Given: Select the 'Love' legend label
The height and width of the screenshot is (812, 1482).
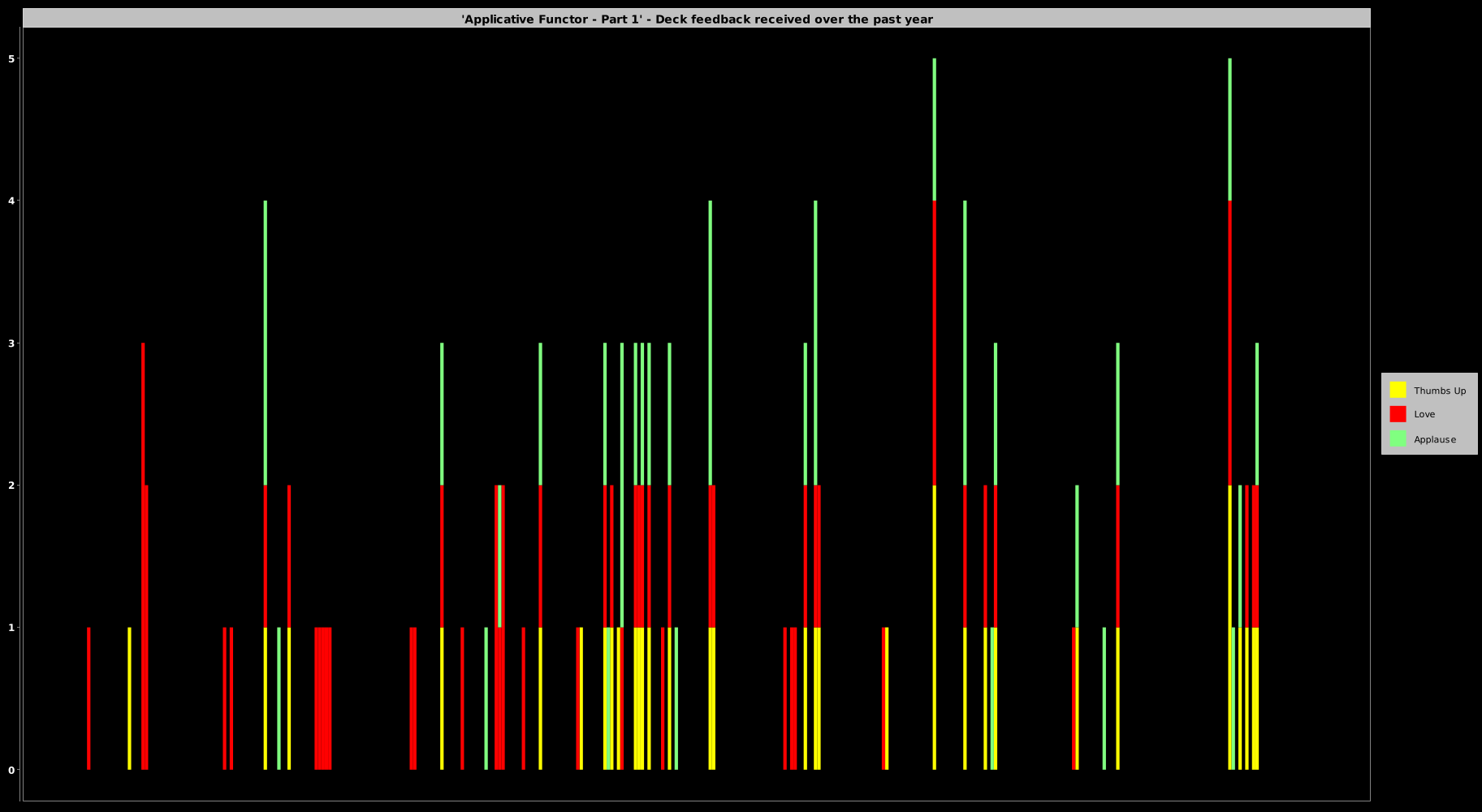Looking at the screenshot, I should tap(1424, 414).
